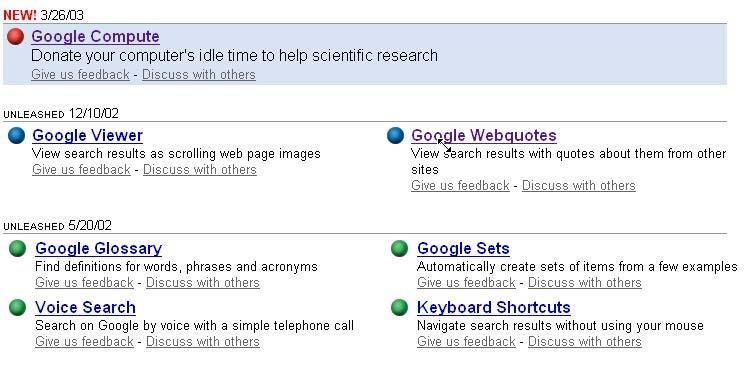Discuss Keyboard Shortcuts with others

coord(585,342)
